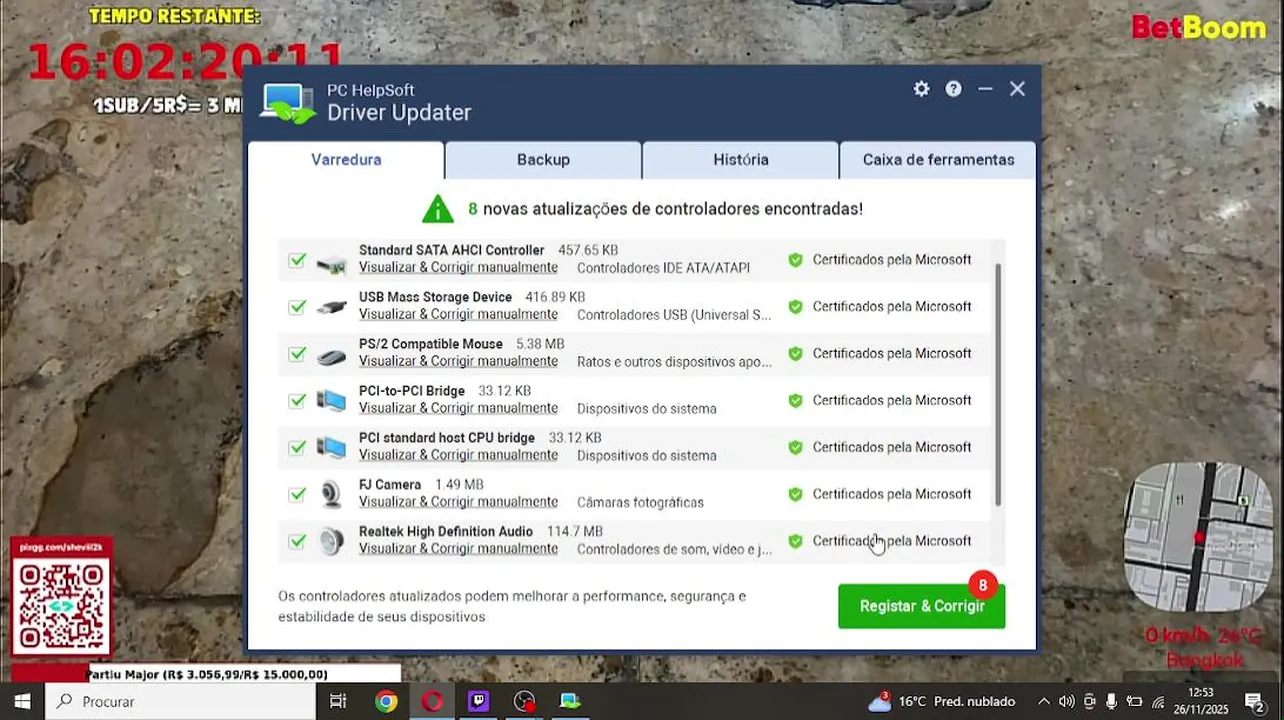This screenshot has height=720, width=1284.
Task: Uncheck USB Mass Storage Device checkbox
Action: tap(297, 307)
